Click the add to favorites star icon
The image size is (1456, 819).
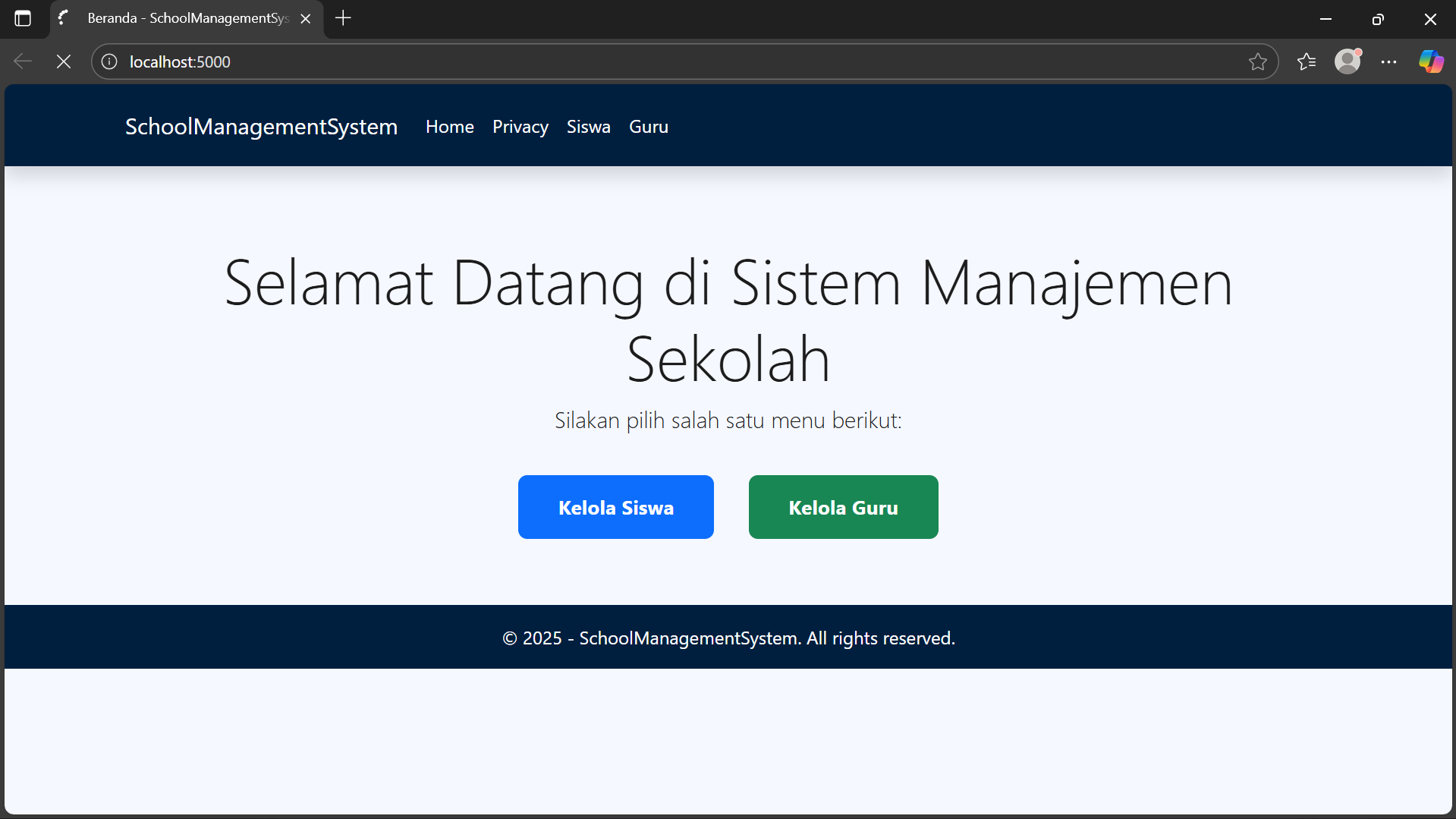1259,61
